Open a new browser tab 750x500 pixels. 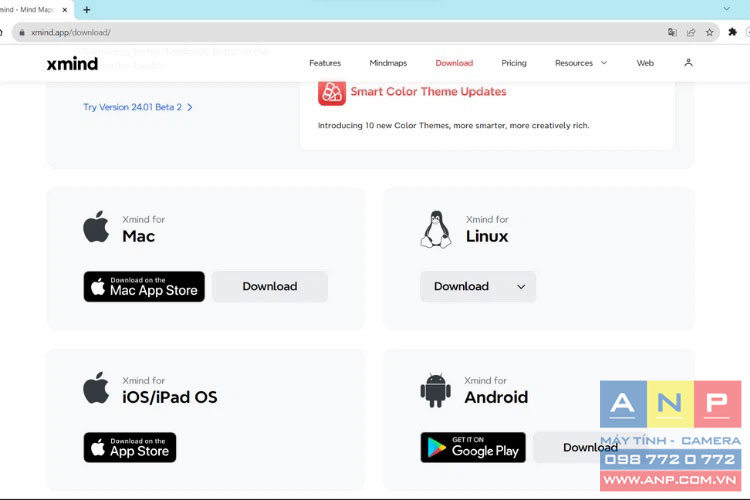point(87,10)
